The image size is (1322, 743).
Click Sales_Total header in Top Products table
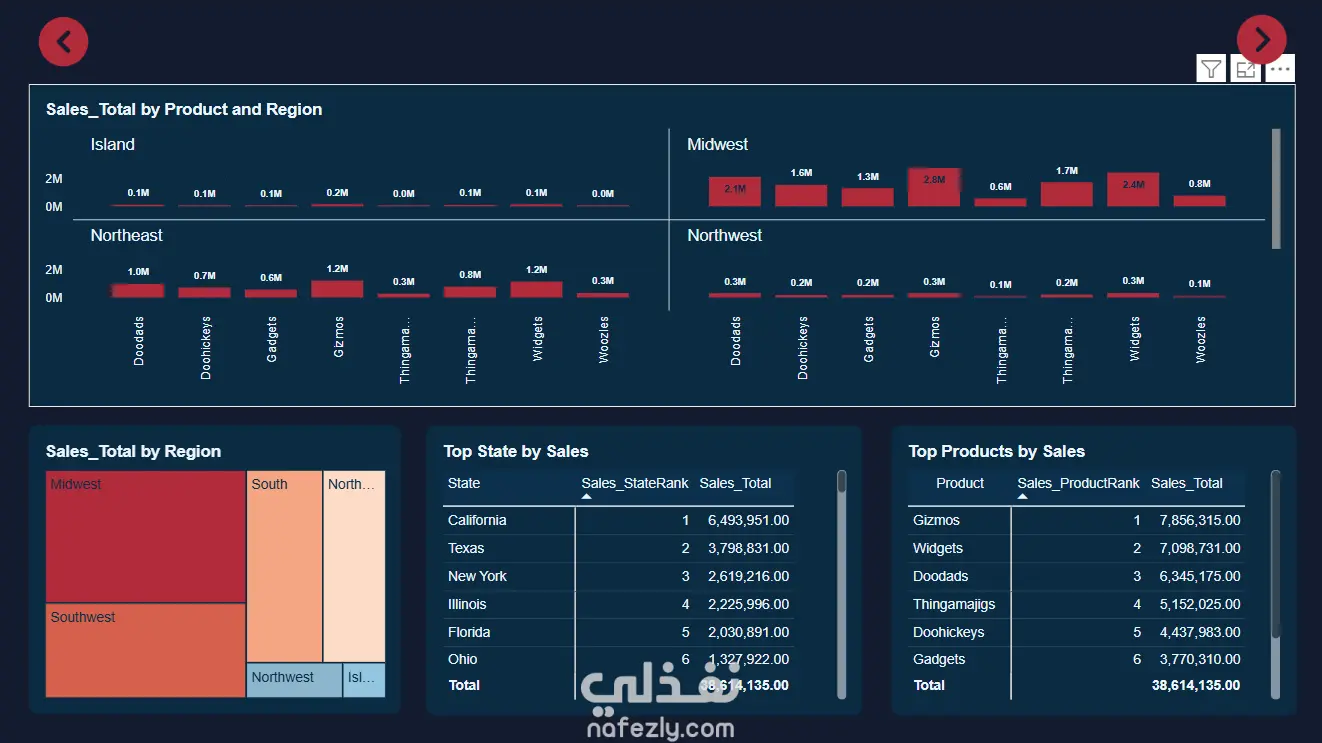(x=1187, y=483)
